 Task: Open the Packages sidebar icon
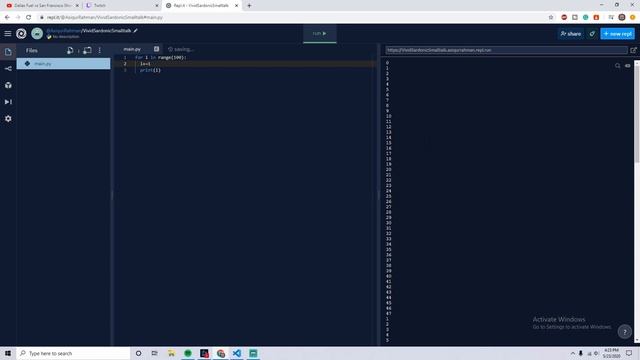click(8, 85)
